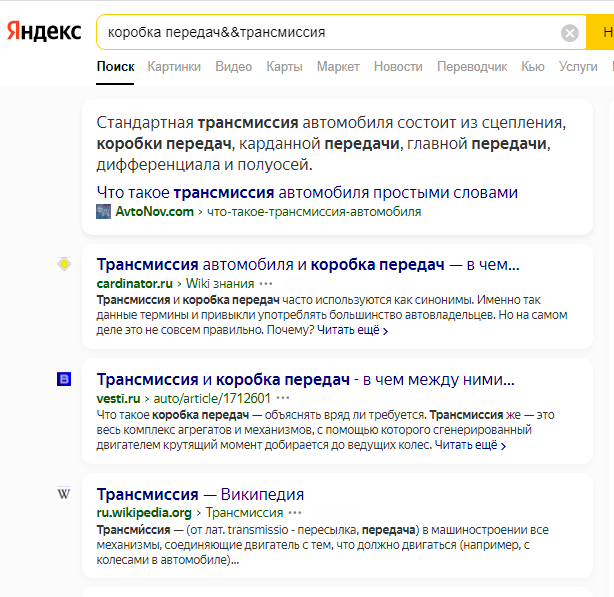Click the Новости tab
This screenshot has width=614, height=597.
398,67
